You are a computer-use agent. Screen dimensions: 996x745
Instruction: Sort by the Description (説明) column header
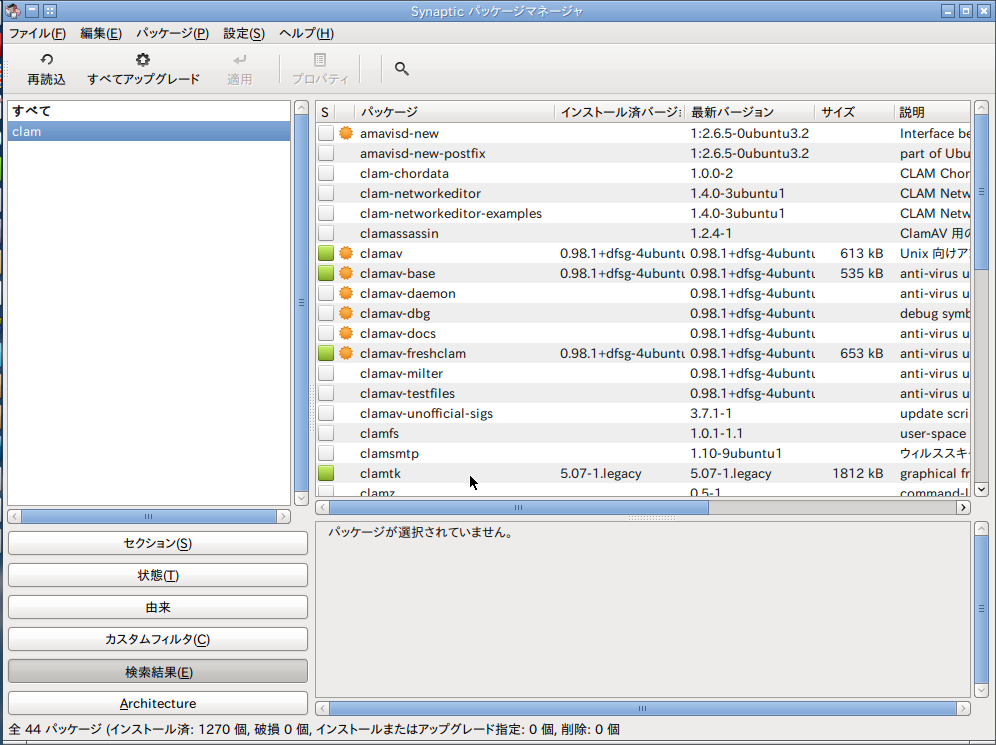(931, 112)
